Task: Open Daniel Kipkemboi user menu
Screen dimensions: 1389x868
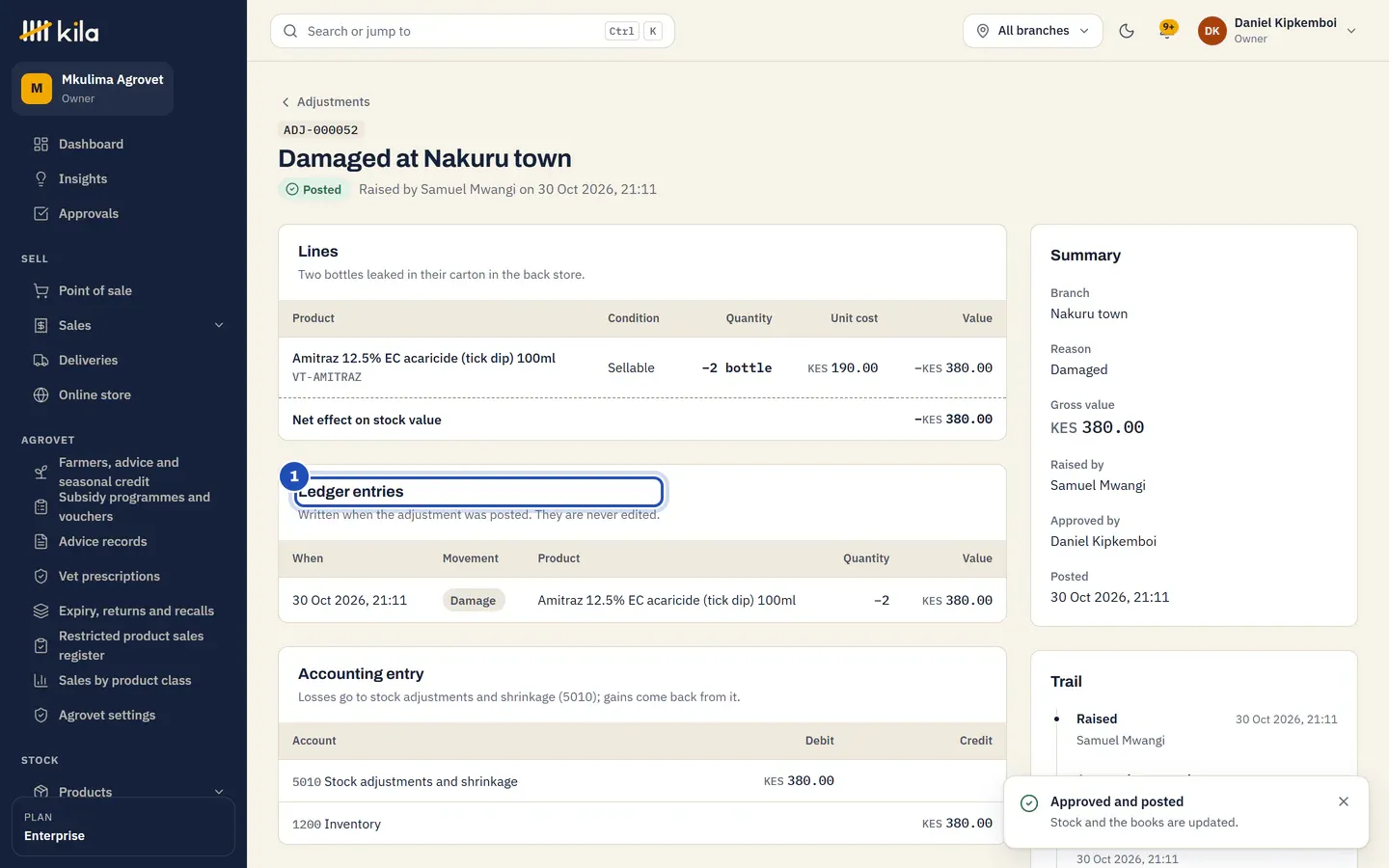Action: (x=1277, y=31)
